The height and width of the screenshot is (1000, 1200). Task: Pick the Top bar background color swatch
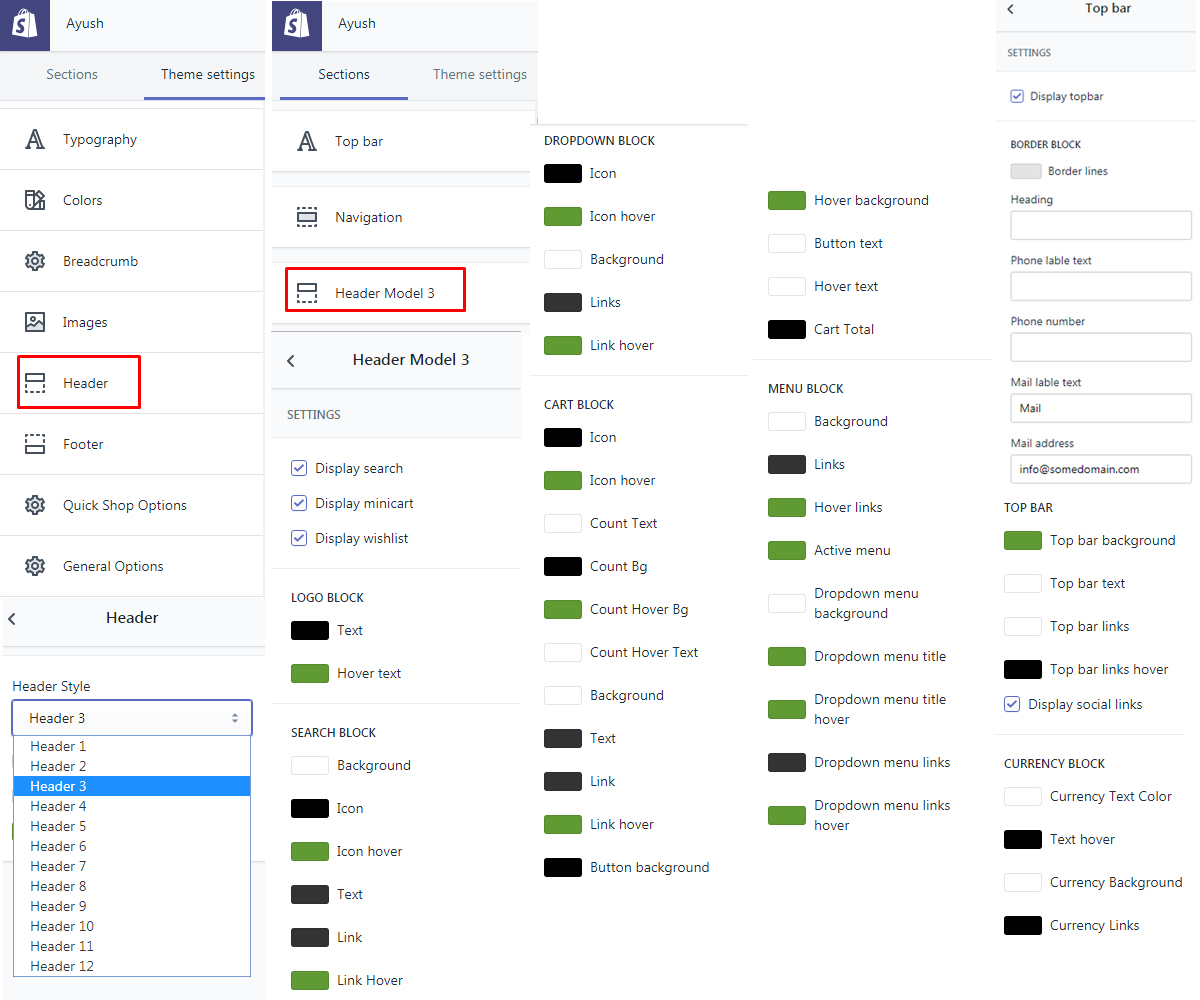tap(1022, 540)
